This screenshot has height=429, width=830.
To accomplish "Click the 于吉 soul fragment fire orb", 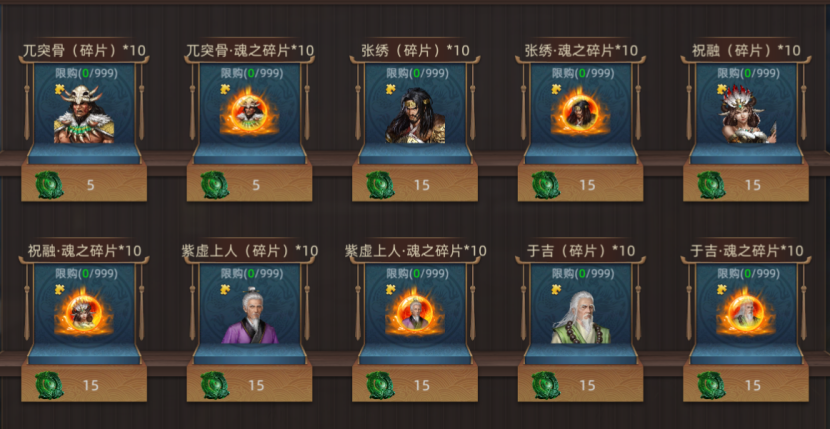I will [746, 314].
